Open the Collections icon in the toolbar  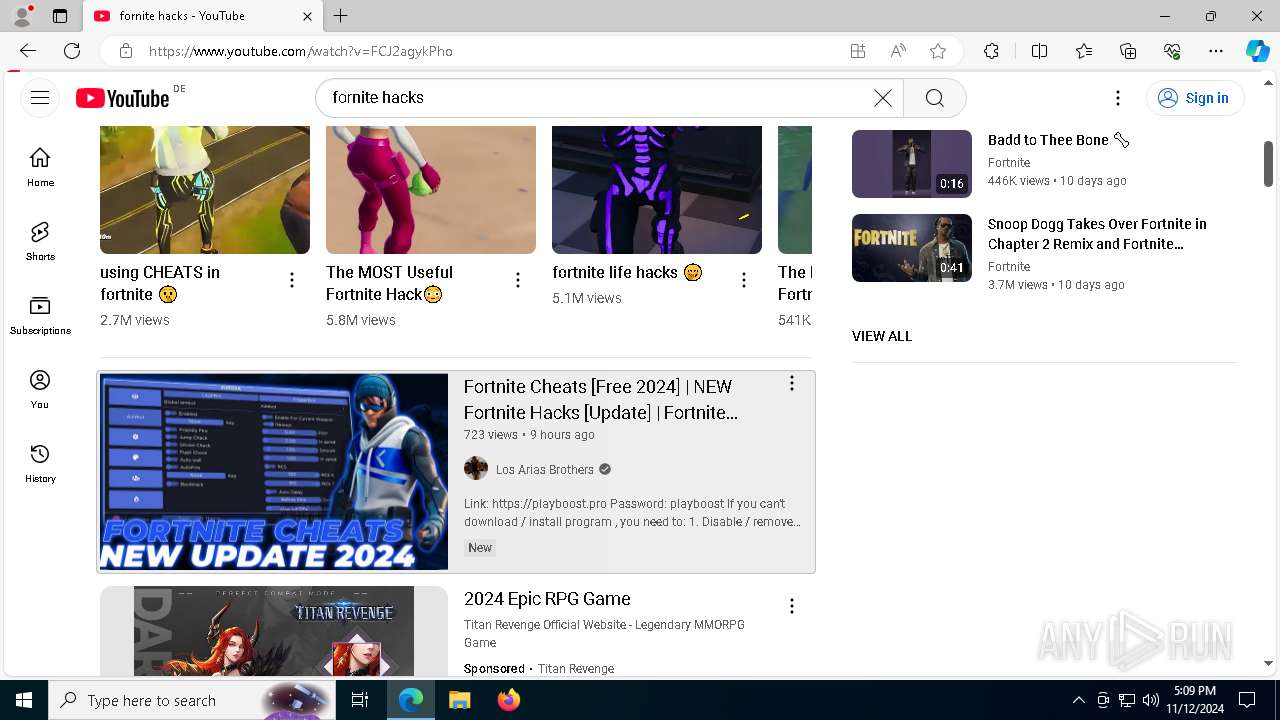point(1128,51)
